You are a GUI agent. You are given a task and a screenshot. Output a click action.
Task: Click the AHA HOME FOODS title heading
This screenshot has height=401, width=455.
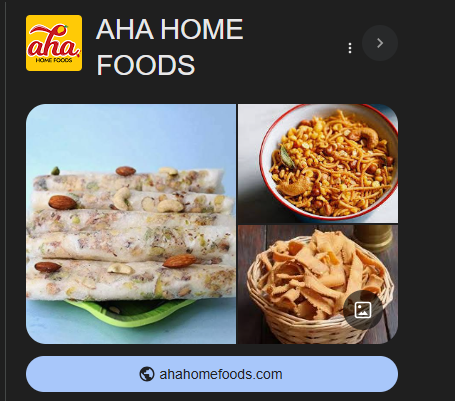point(170,47)
